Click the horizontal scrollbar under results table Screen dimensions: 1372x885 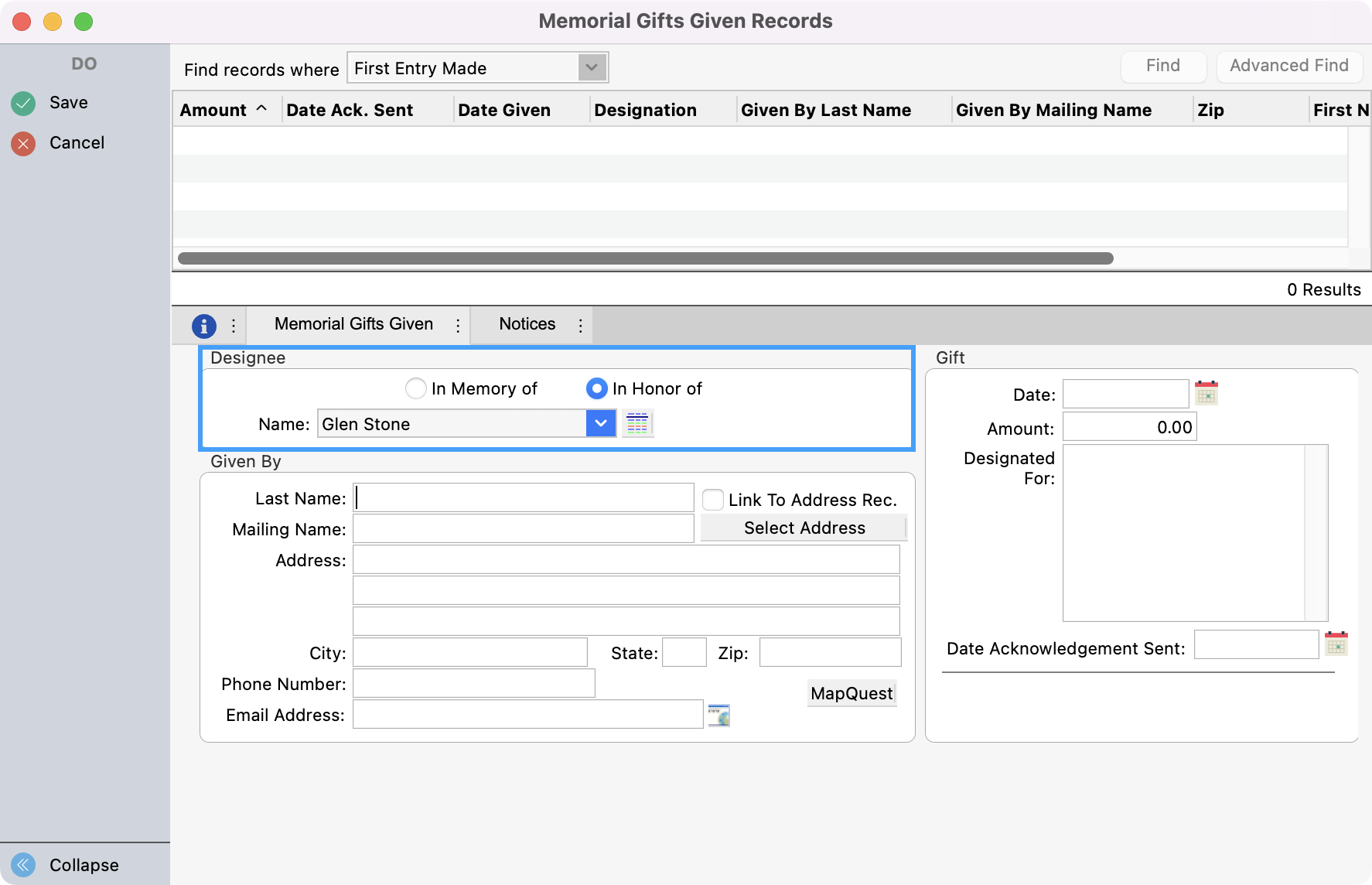coord(645,258)
